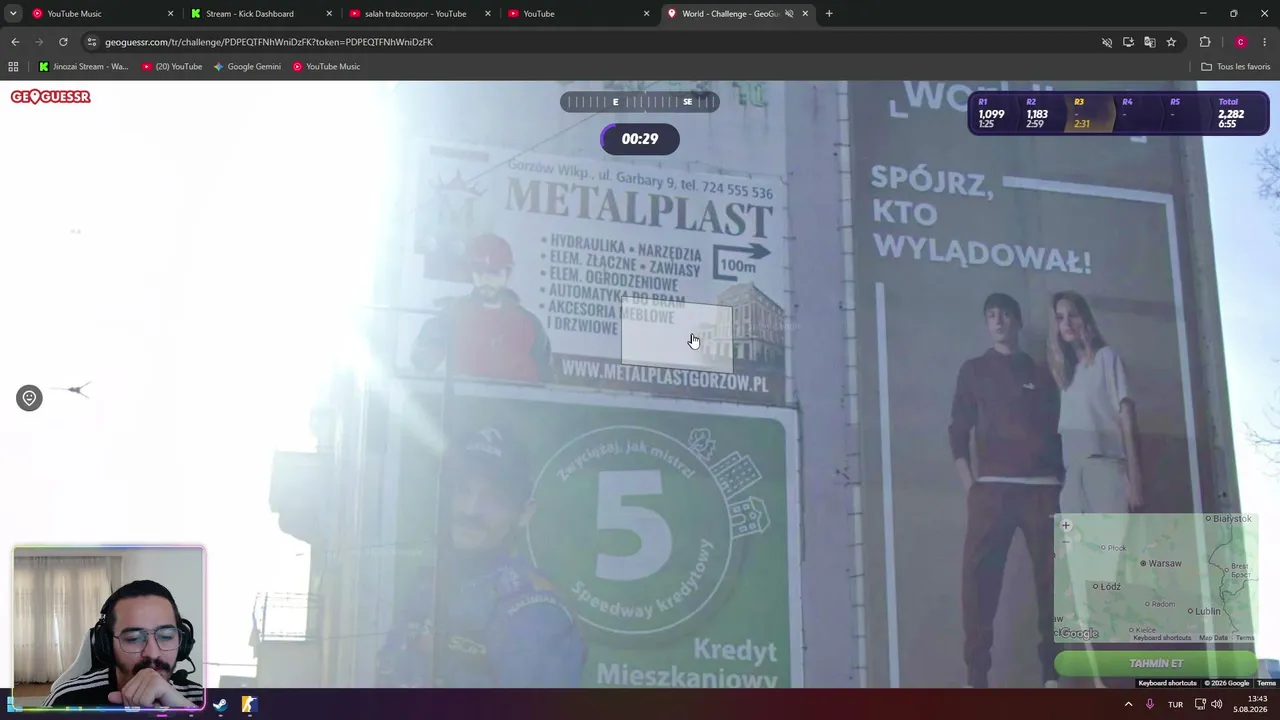Open the YouTube Music bookmark

pyautogui.click(x=326, y=67)
